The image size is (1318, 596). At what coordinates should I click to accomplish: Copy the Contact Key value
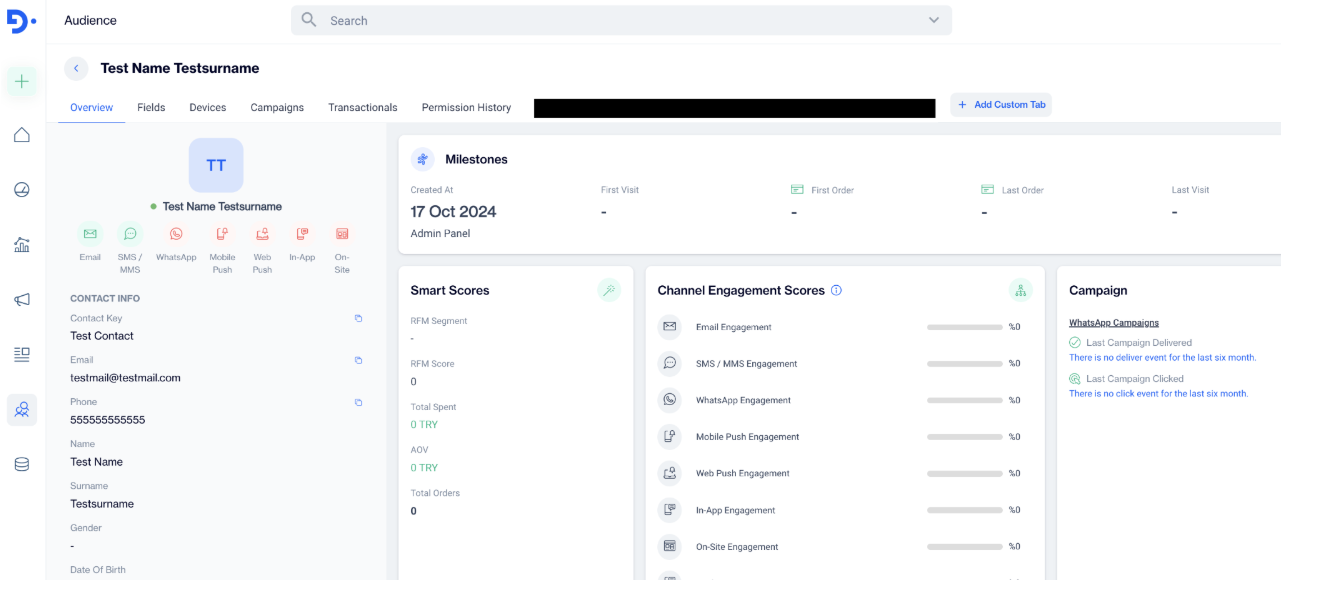point(358,318)
